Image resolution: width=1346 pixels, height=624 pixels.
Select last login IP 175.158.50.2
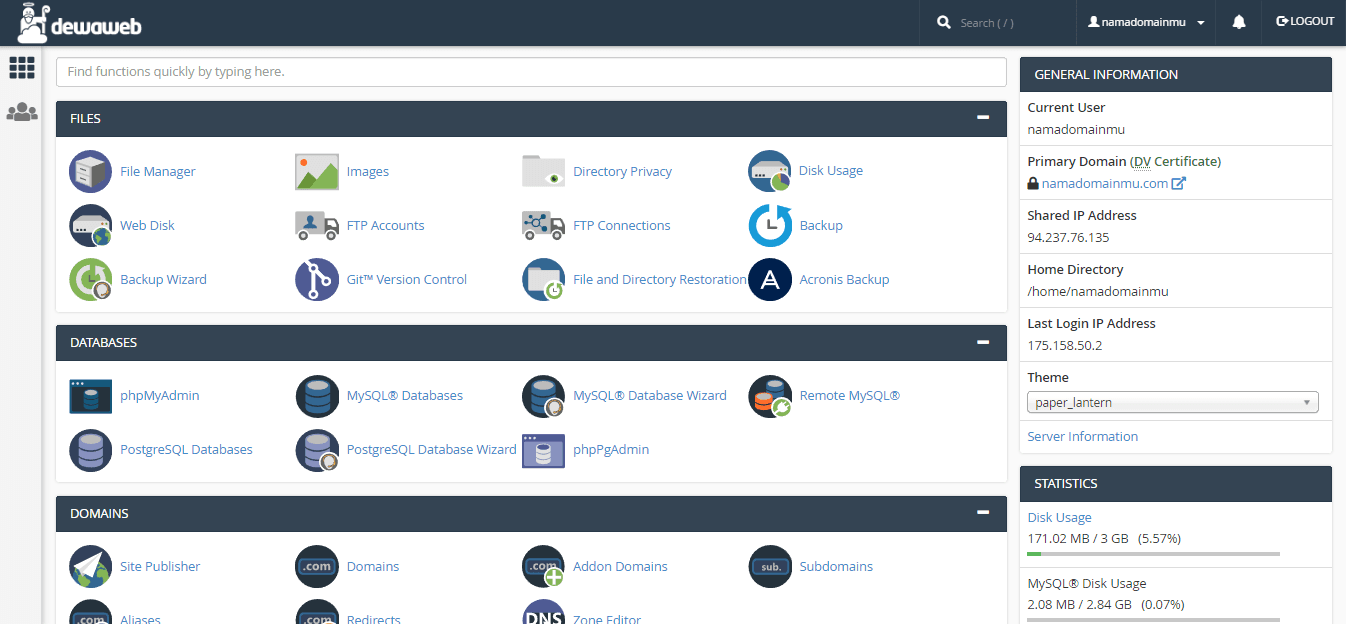click(x=1065, y=345)
